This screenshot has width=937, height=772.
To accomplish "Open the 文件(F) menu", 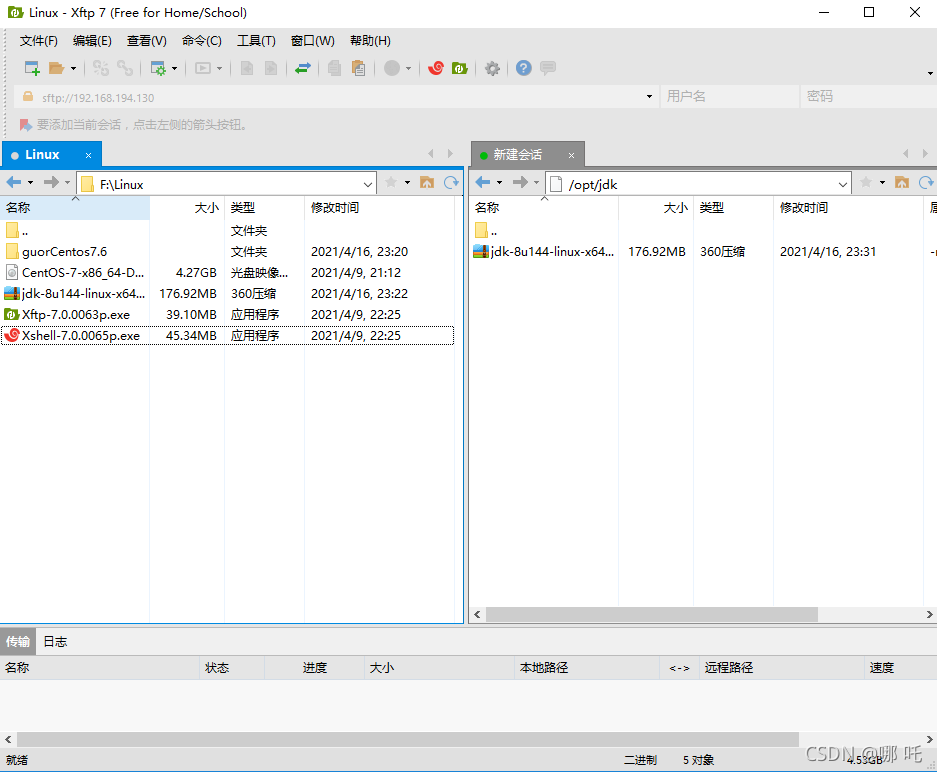I will (39, 41).
